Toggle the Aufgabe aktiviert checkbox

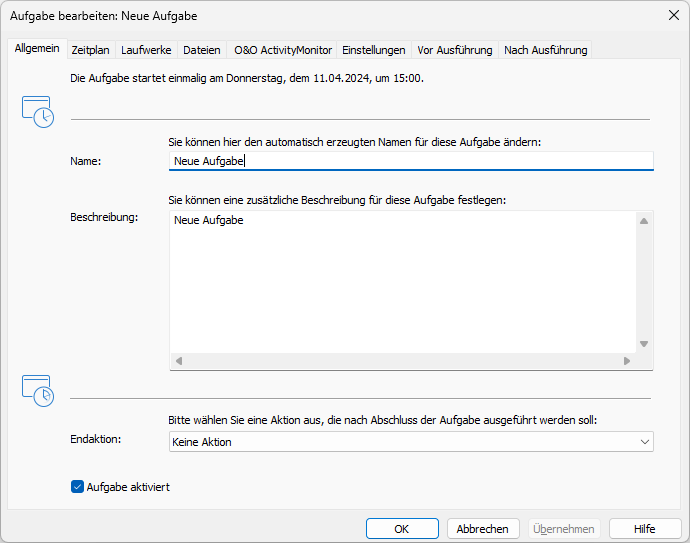tap(77, 487)
